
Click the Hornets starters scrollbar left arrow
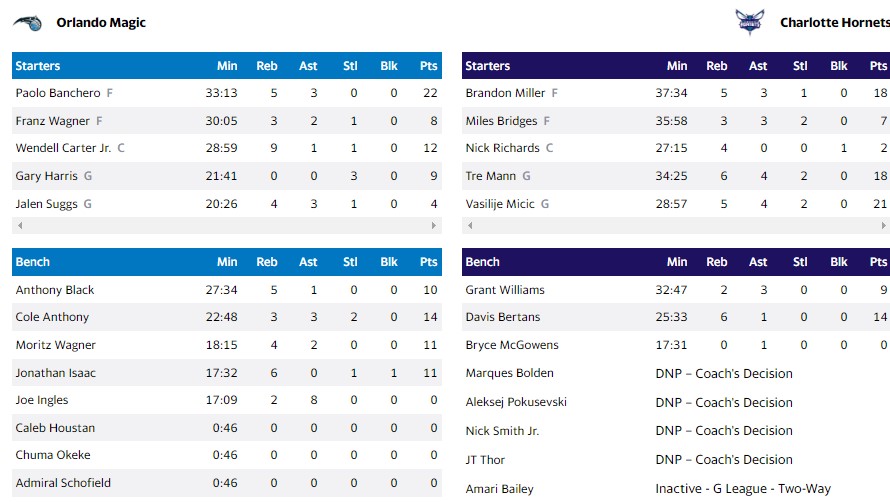point(469,226)
